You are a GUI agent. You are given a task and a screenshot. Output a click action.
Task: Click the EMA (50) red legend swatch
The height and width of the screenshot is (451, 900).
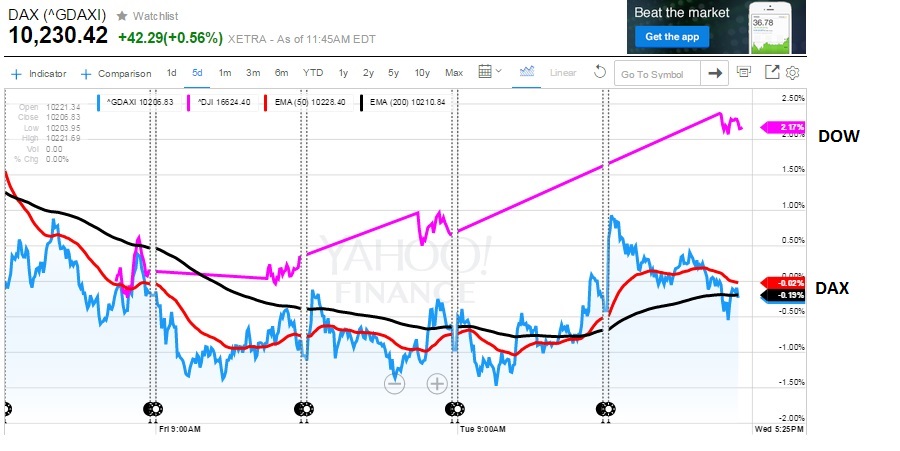[263, 101]
